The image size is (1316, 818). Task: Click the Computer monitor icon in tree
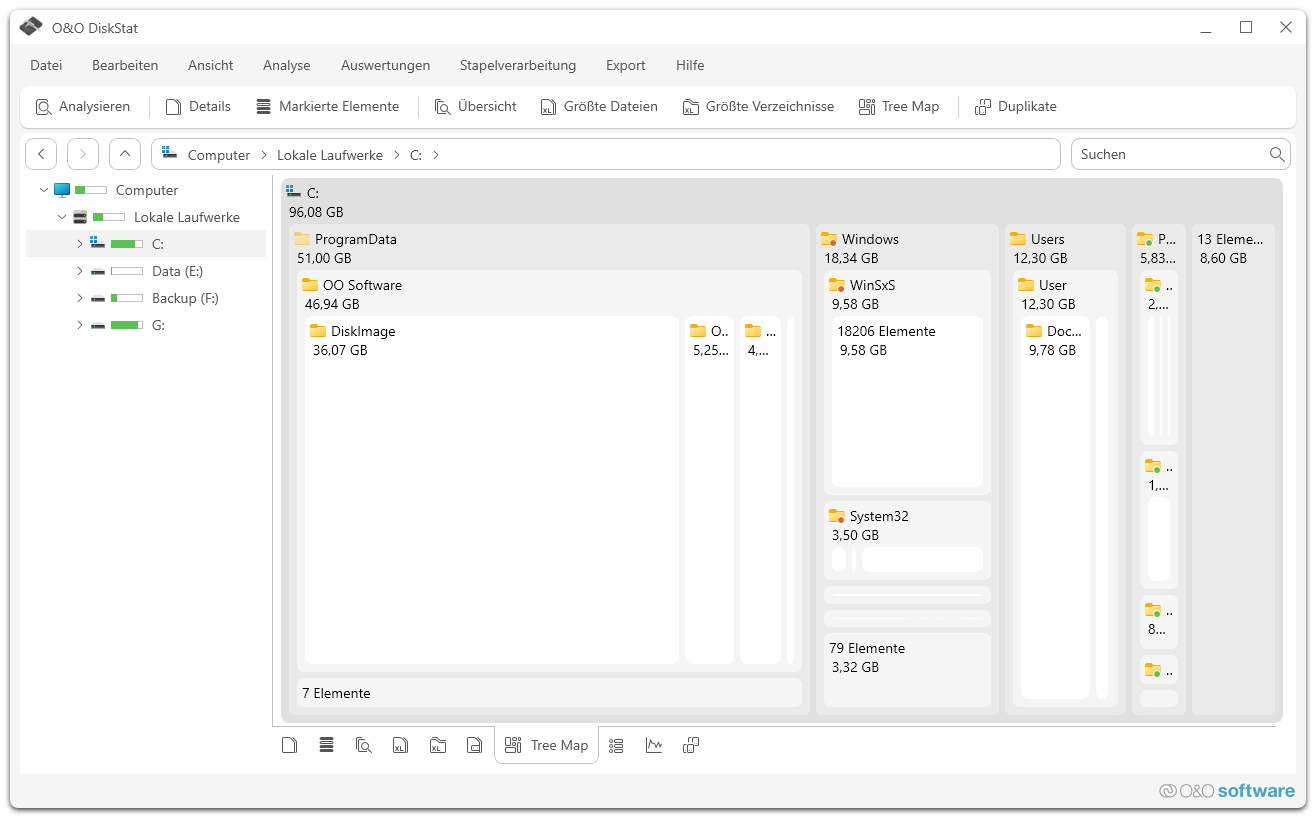[x=62, y=190]
